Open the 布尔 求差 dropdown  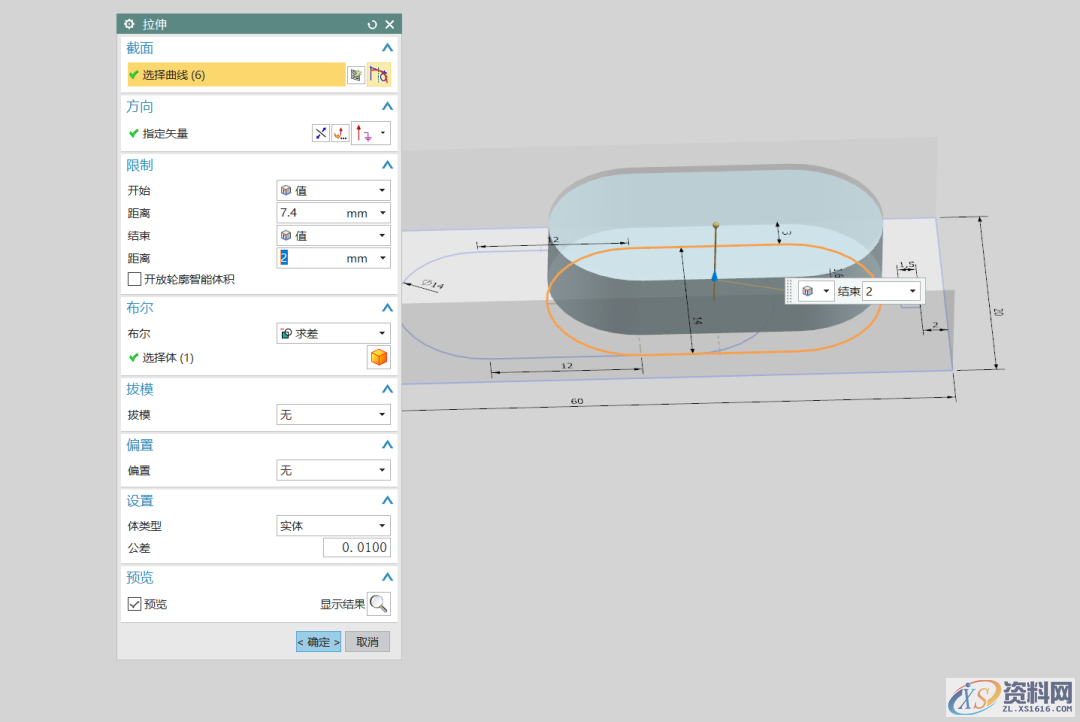[x=333, y=334]
